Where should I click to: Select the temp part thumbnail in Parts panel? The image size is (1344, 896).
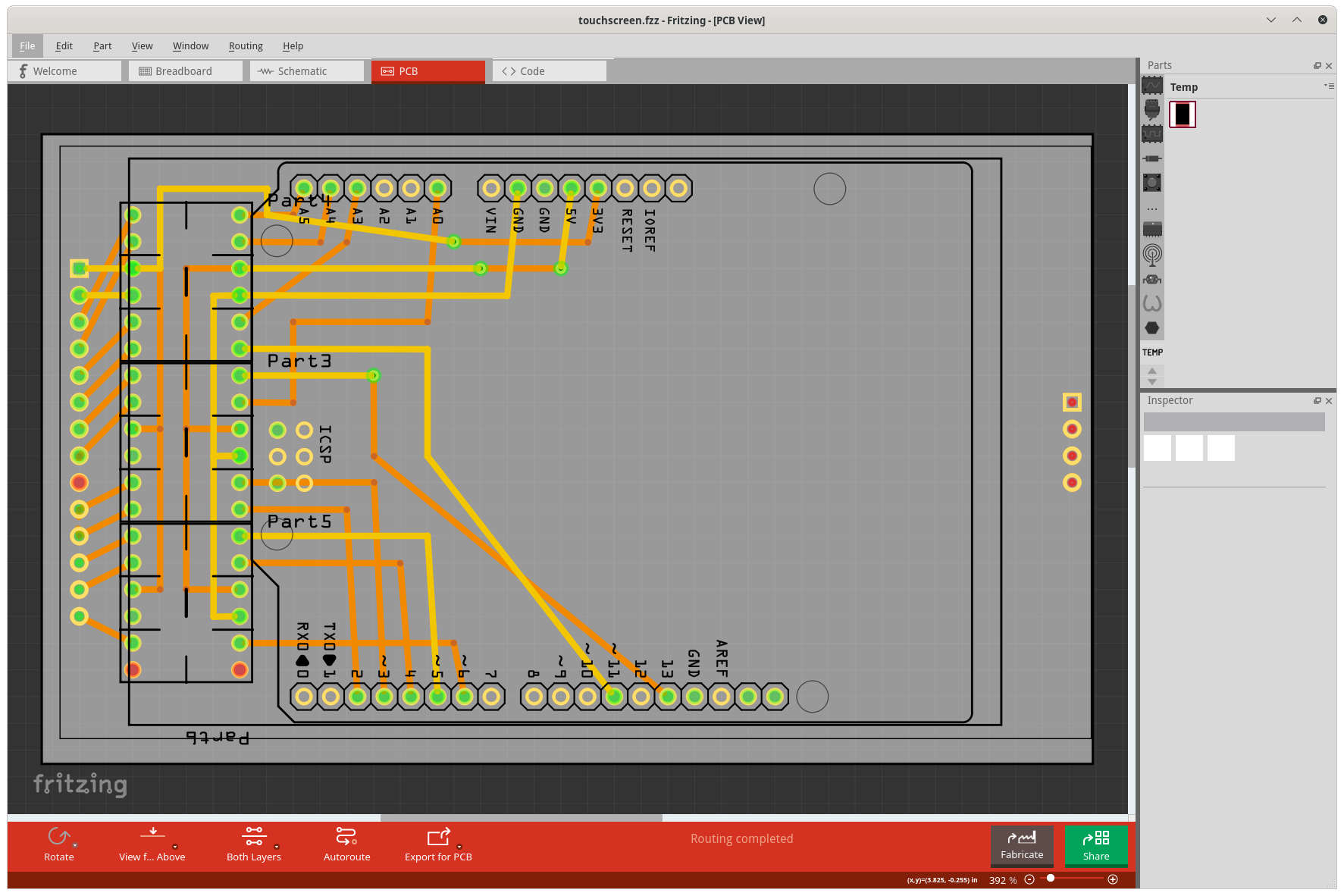(1183, 114)
